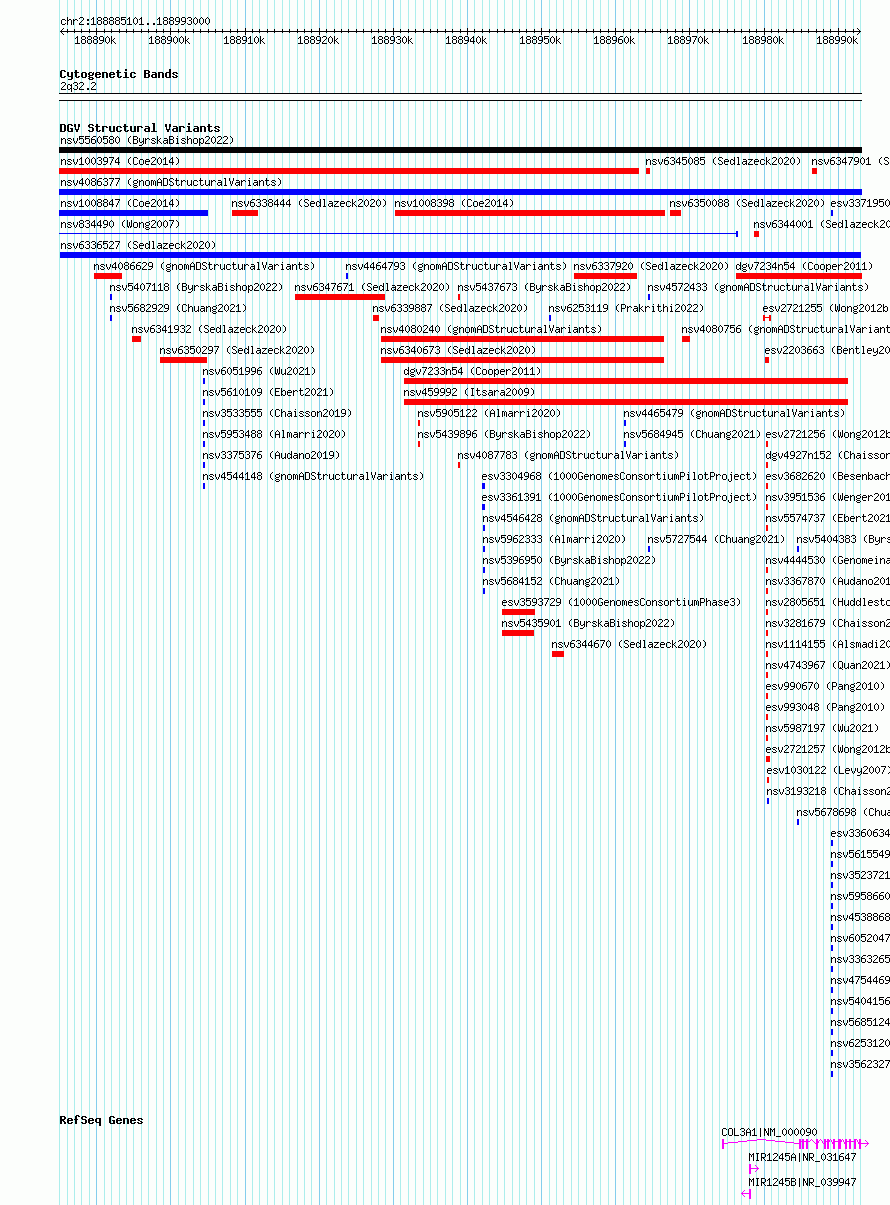Click the 2q32.2 cytogenetic band label
890x1205 pixels.
point(78,86)
